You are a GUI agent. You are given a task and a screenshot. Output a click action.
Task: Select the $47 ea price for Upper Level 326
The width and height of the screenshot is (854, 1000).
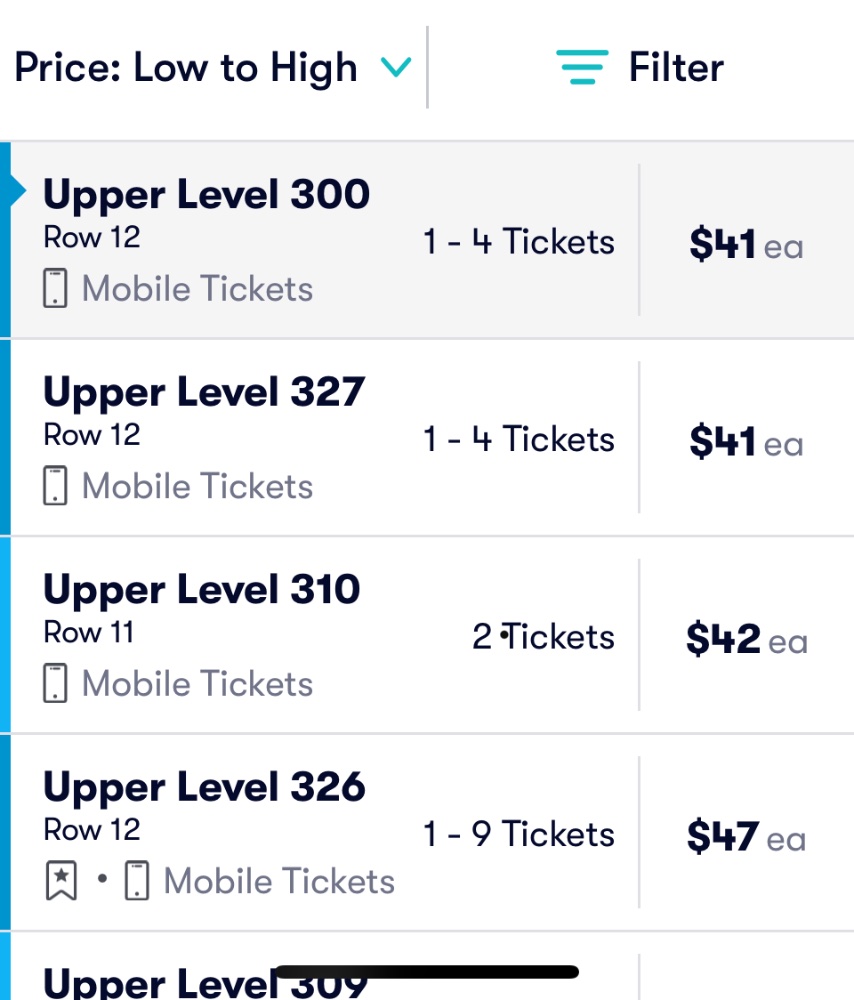pyautogui.click(x=746, y=836)
